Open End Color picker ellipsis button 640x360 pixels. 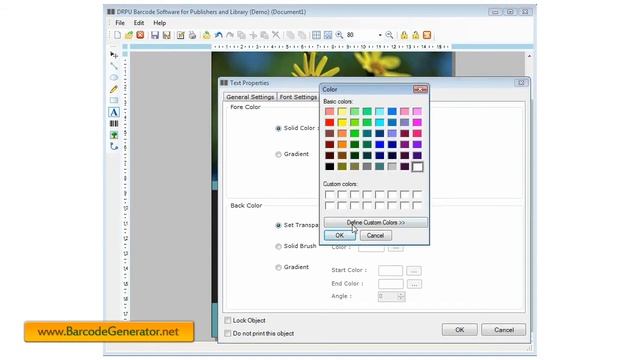[x=414, y=284]
